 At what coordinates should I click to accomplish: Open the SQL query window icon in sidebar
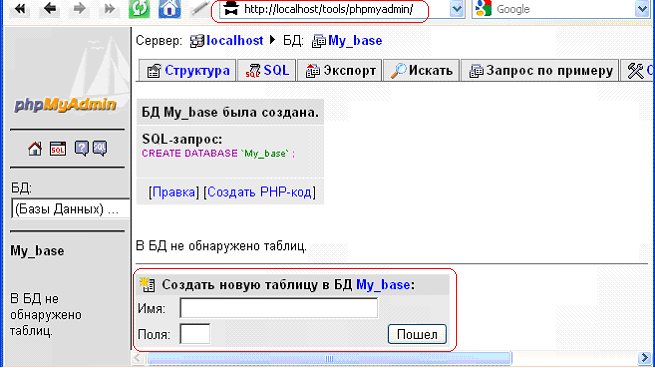[58, 149]
